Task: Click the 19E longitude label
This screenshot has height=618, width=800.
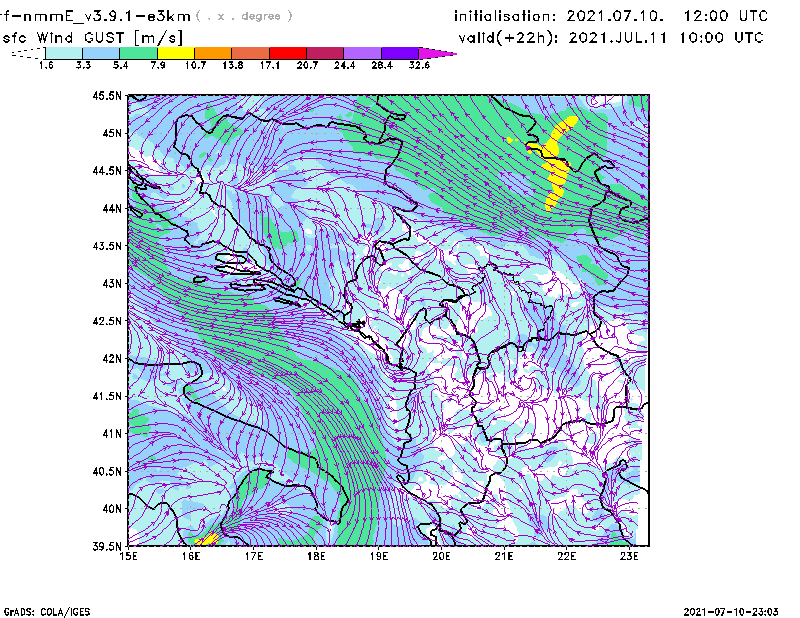Action: click(379, 556)
